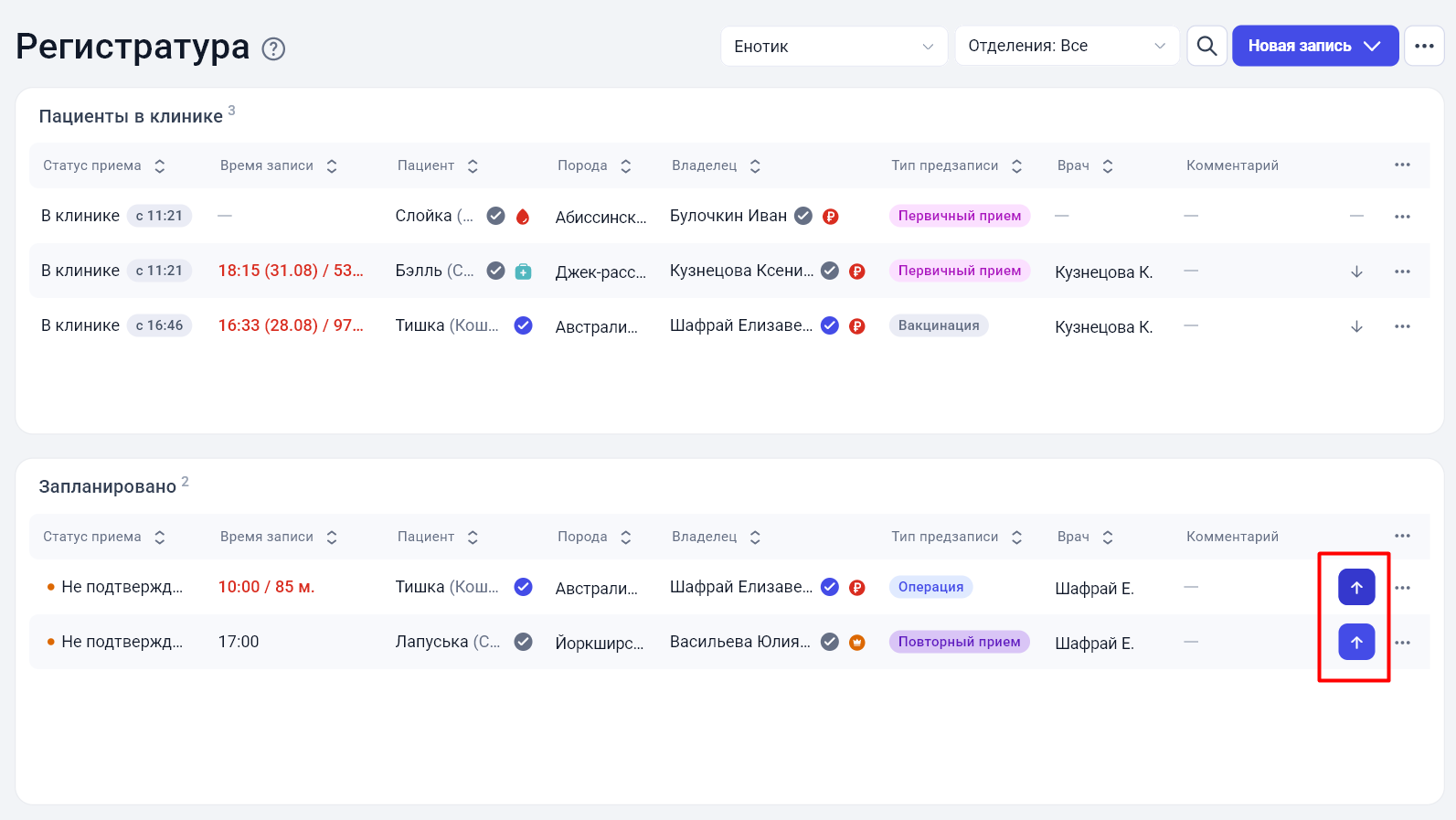
Task: Click the с 16:46 time badge
Action: (x=159, y=325)
